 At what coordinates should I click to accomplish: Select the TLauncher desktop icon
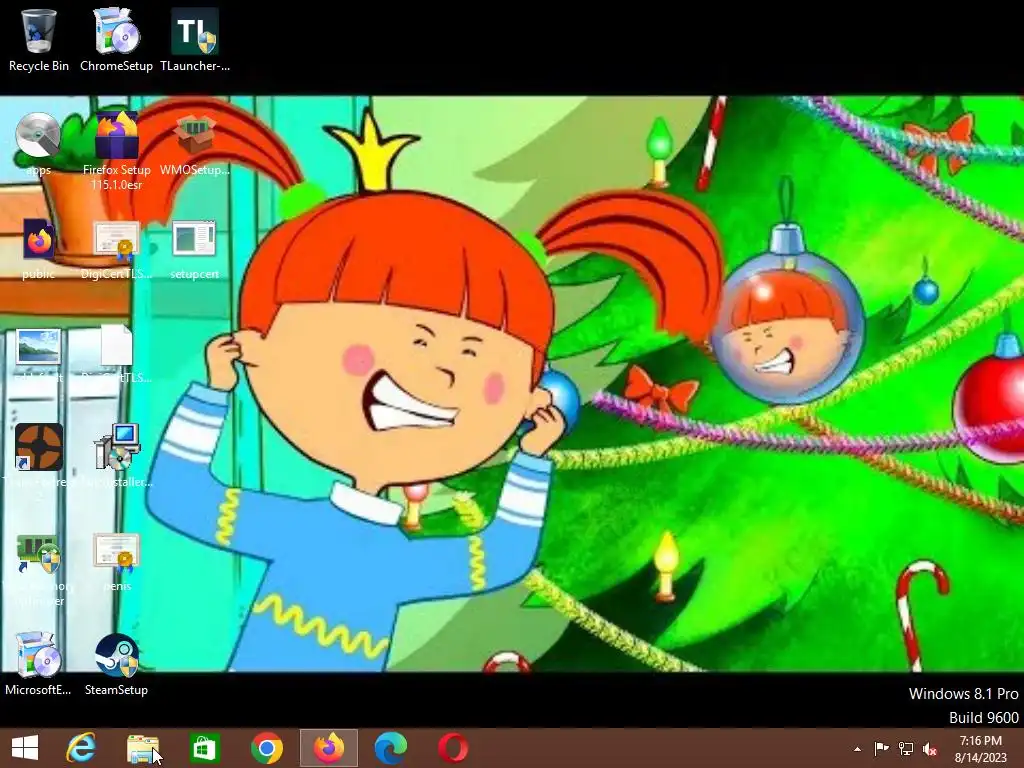tap(195, 40)
